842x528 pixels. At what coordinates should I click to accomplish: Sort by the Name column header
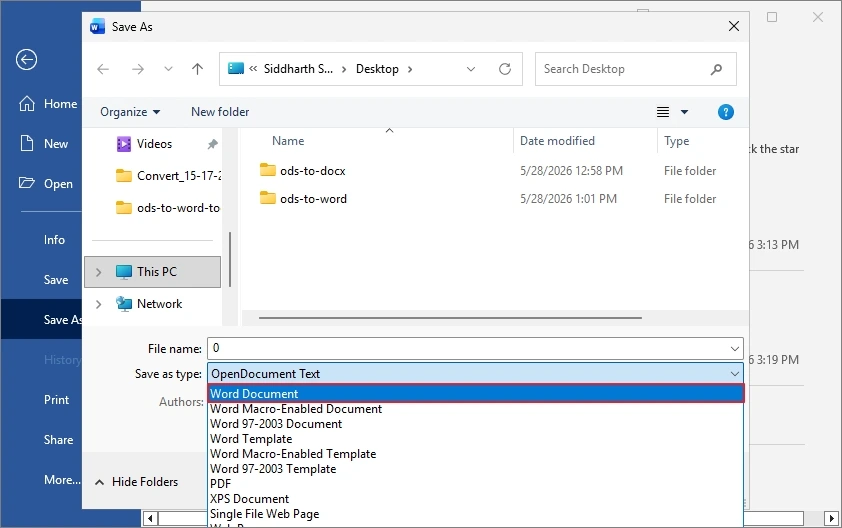pos(288,141)
